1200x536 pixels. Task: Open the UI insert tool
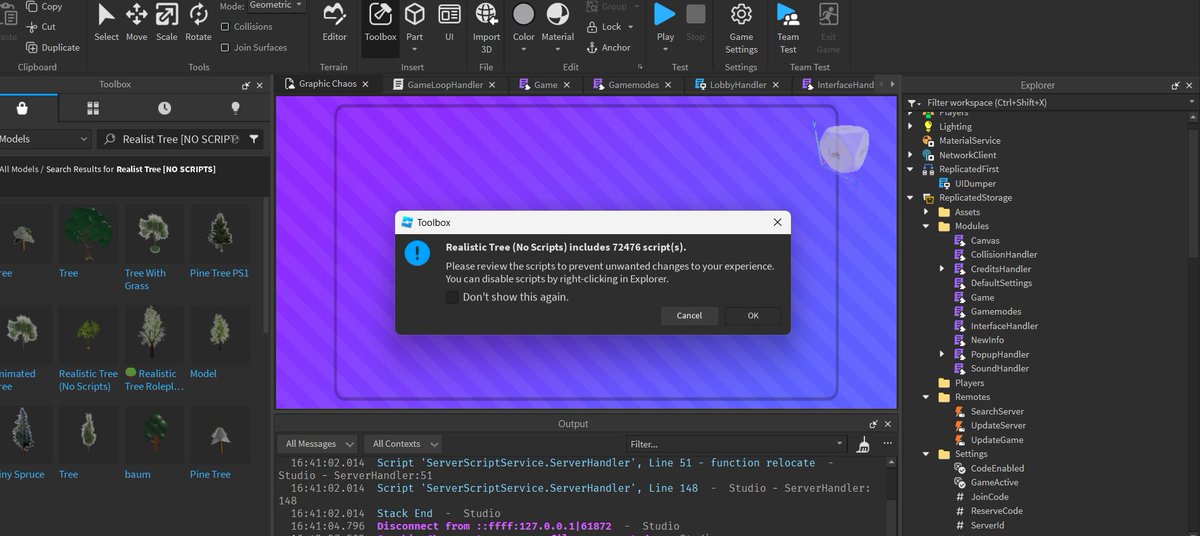(x=449, y=23)
